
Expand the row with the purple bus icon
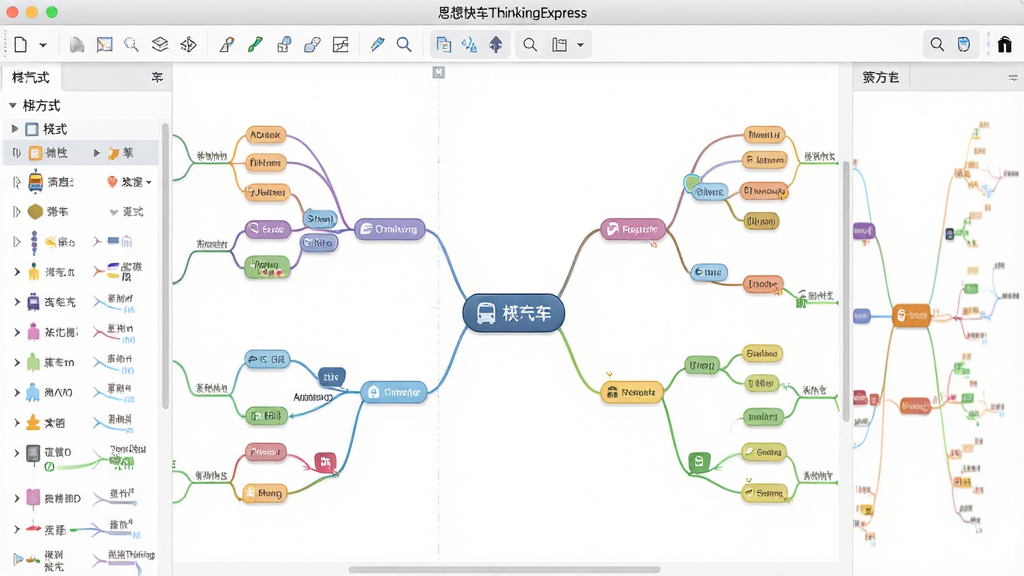pyautogui.click(x=18, y=302)
